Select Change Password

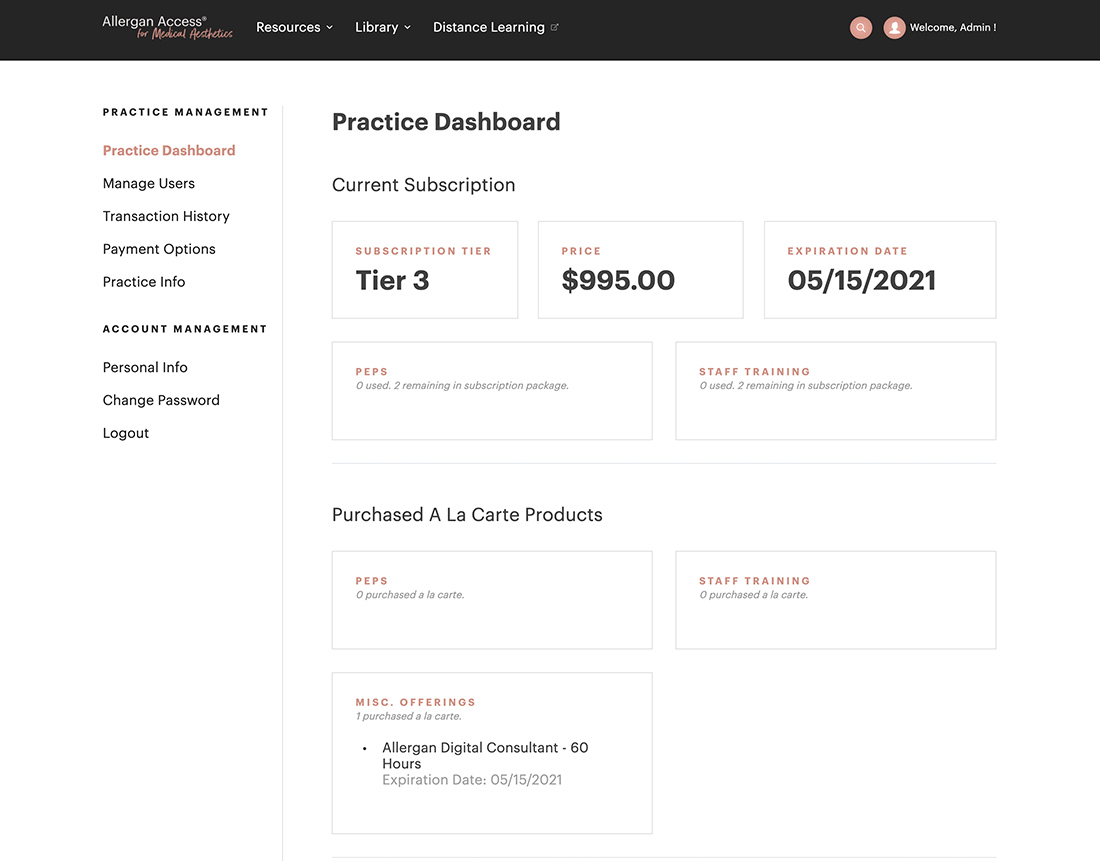point(161,400)
